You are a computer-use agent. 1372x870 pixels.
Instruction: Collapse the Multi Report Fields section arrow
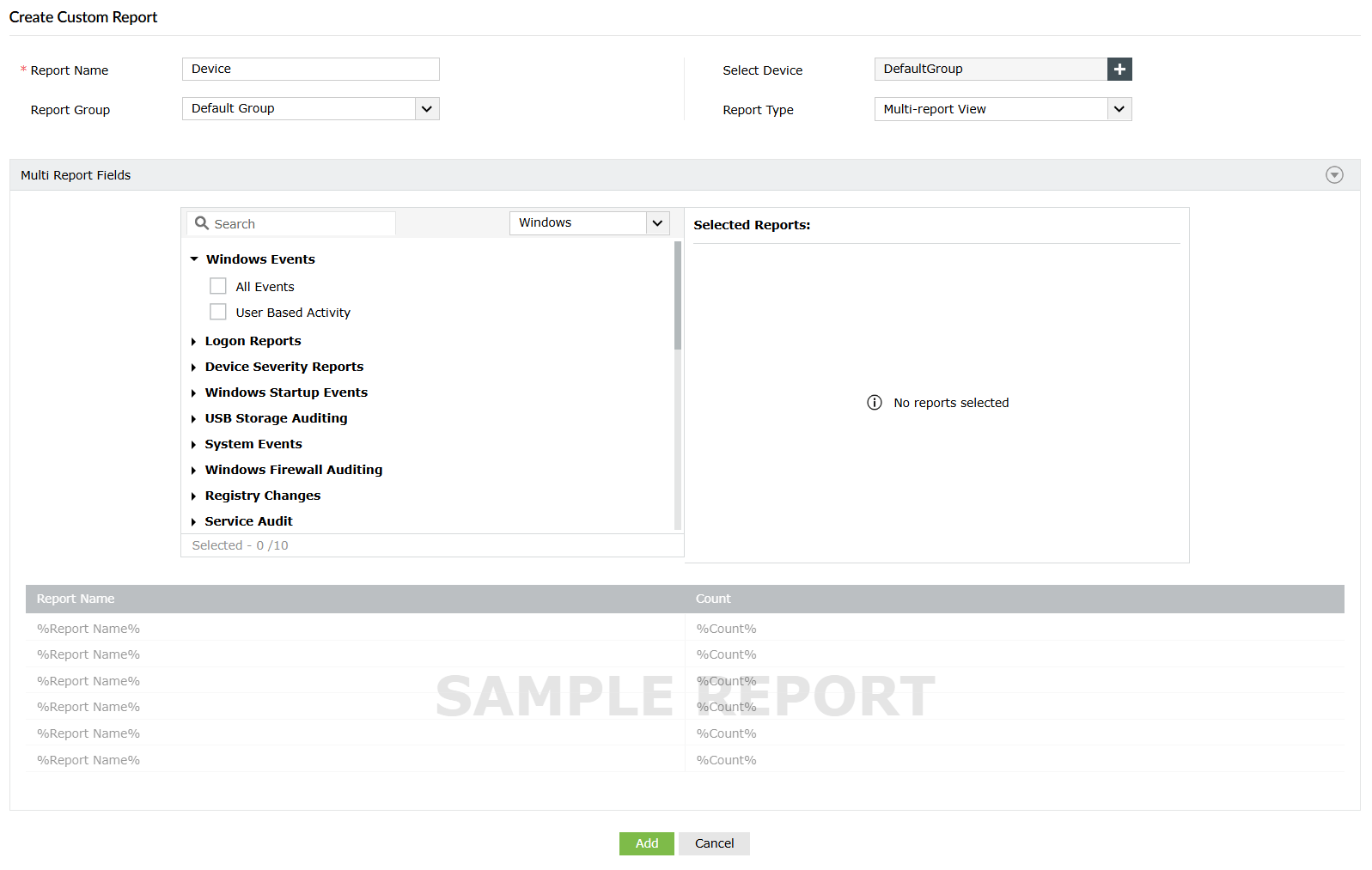click(x=1334, y=175)
